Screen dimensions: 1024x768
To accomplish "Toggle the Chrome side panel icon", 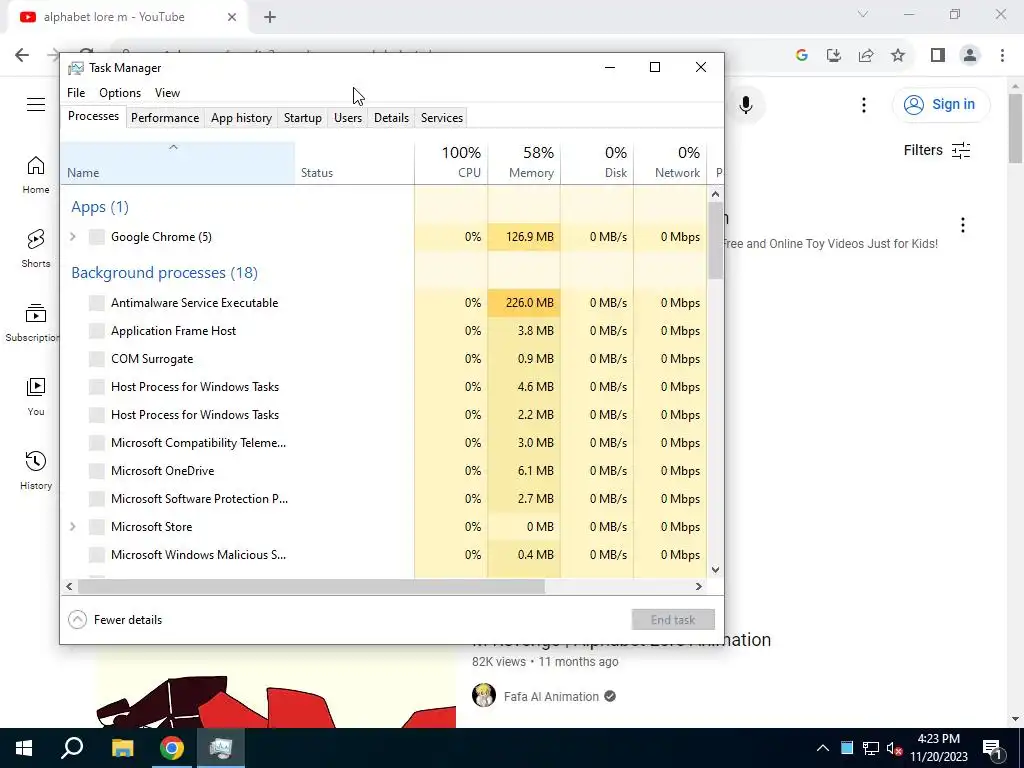I will pyautogui.click(x=938, y=55).
